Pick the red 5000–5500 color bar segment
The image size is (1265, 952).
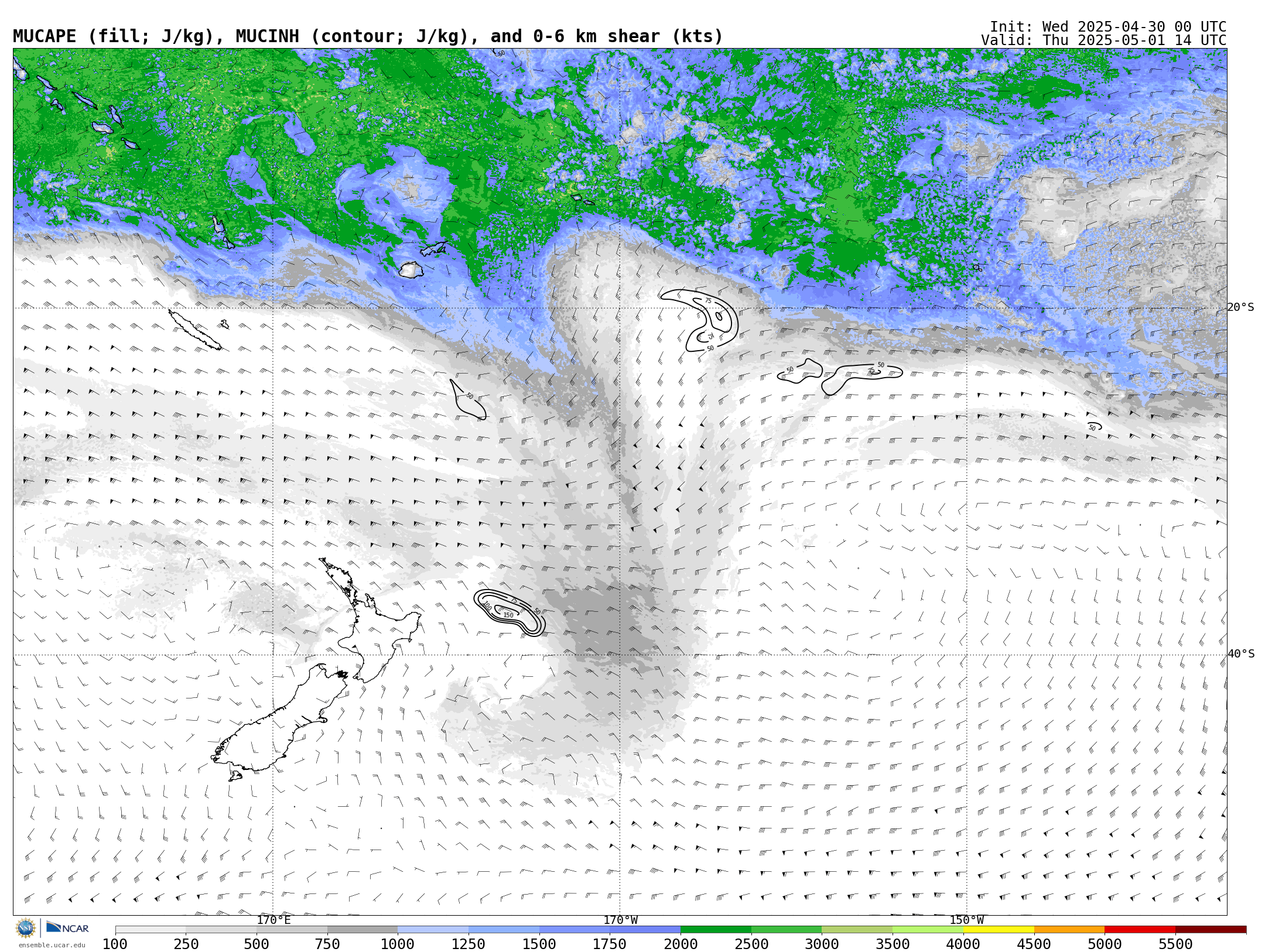1140,929
